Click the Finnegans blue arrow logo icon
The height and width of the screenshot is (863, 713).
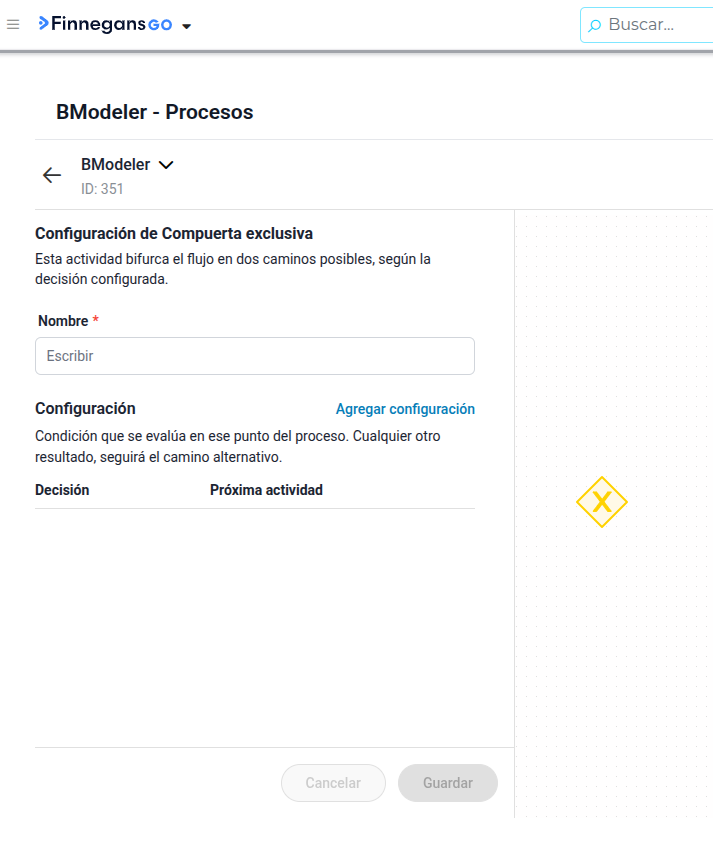click(x=43, y=23)
